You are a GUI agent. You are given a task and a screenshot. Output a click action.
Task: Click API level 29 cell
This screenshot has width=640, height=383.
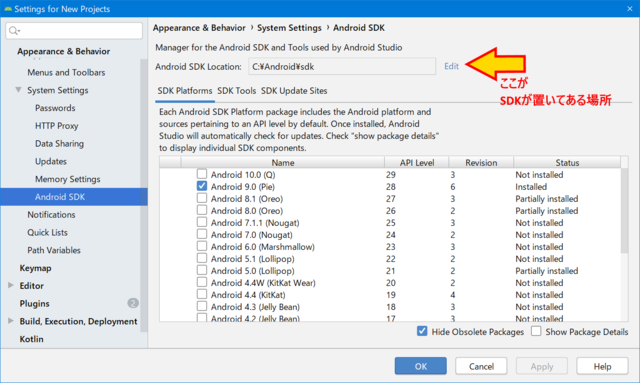pyautogui.click(x=391, y=174)
